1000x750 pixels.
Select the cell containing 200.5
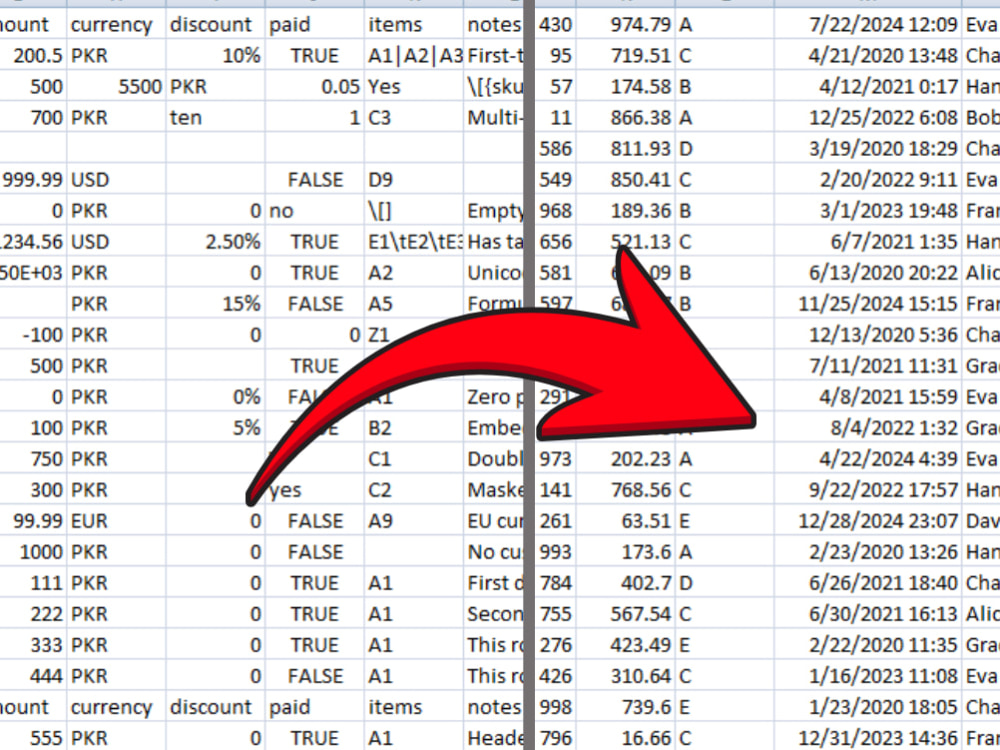click(x=33, y=55)
